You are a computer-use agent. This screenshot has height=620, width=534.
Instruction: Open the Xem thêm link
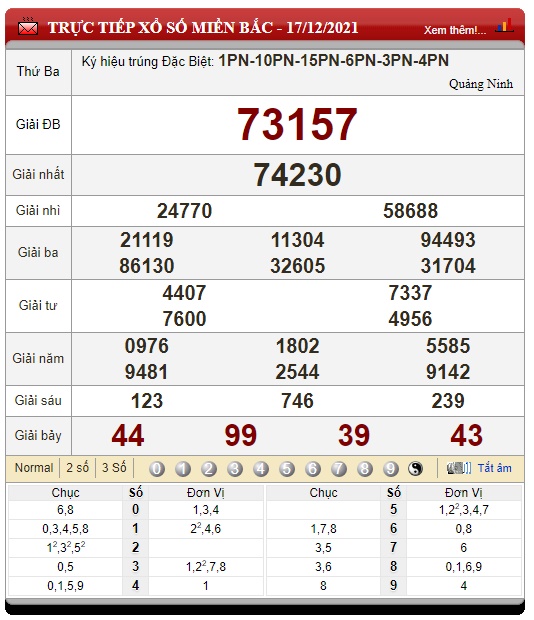[455, 30]
